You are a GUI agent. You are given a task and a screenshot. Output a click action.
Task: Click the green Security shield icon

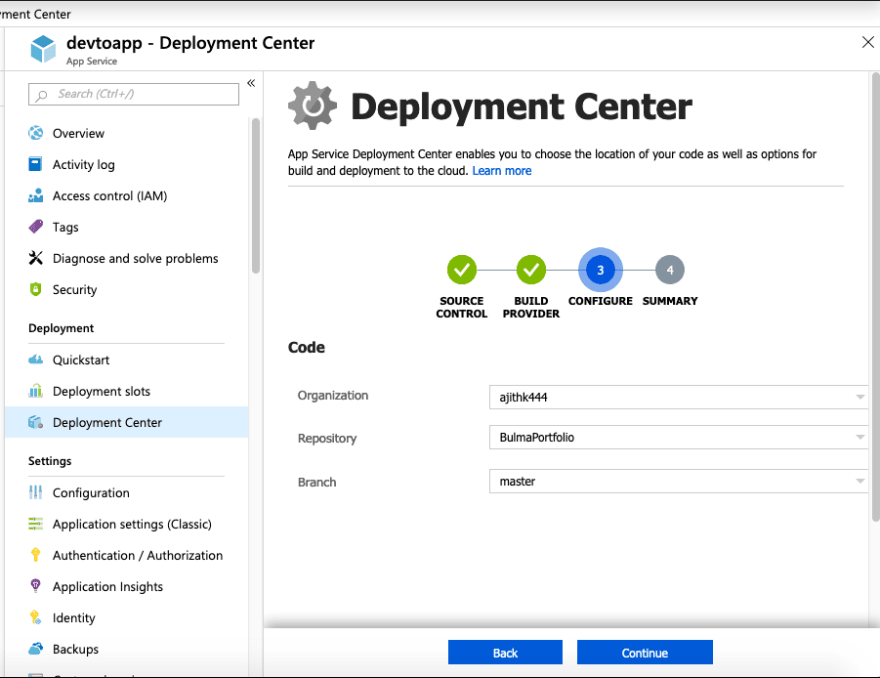(x=35, y=289)
